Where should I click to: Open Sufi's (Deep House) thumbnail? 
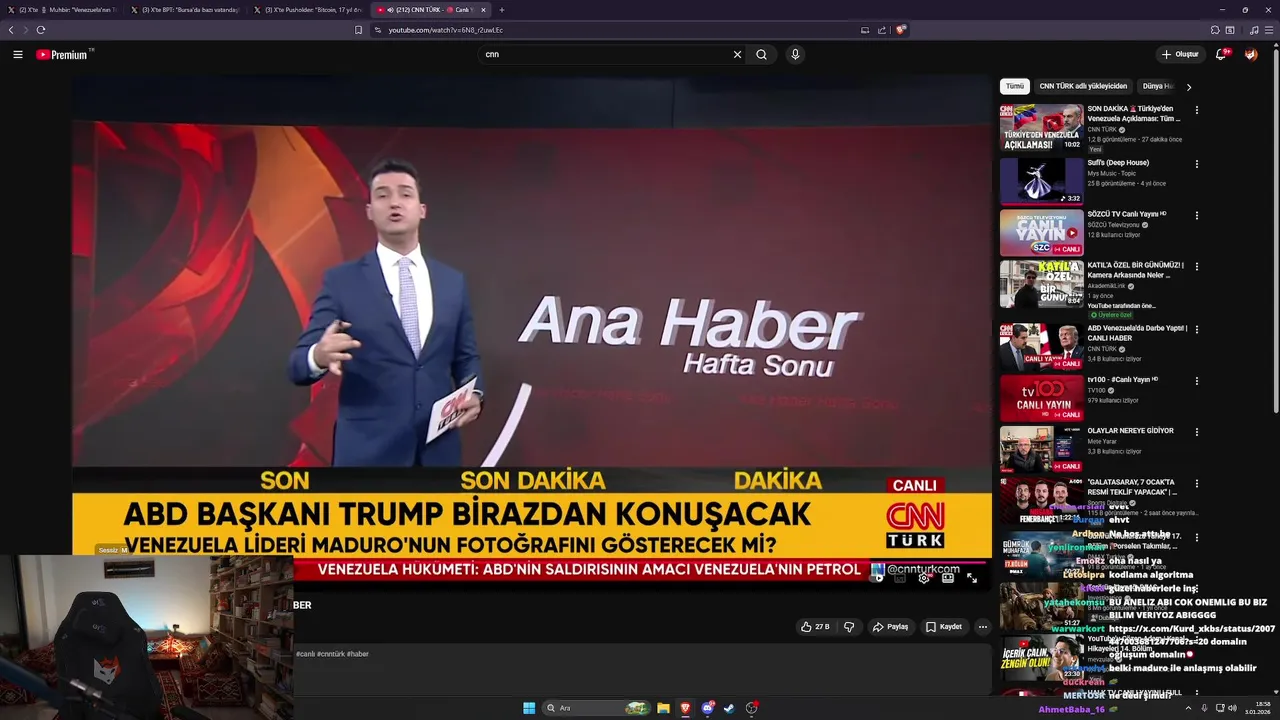coord(1041,181)
